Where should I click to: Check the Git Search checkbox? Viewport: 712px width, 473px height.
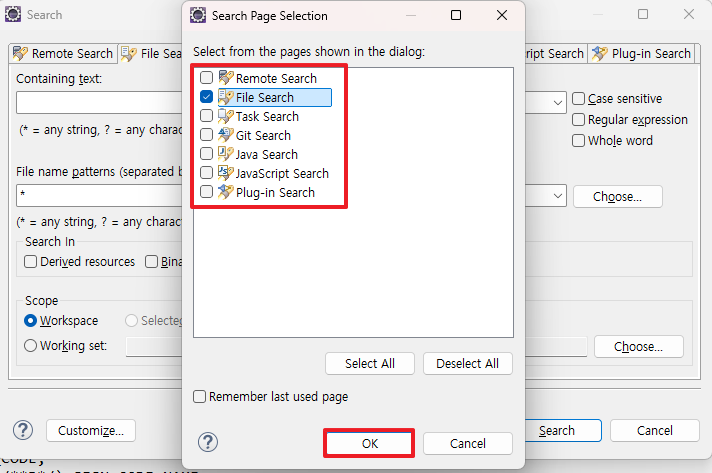[207, 135]
